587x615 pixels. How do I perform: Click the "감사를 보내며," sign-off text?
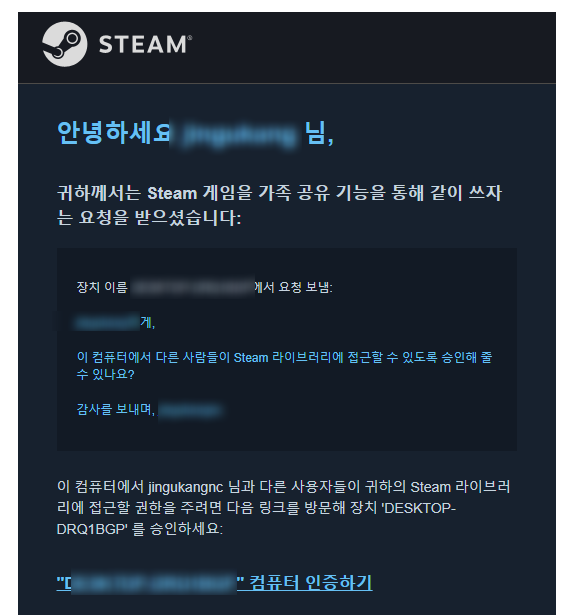click(x=116, y=409)
